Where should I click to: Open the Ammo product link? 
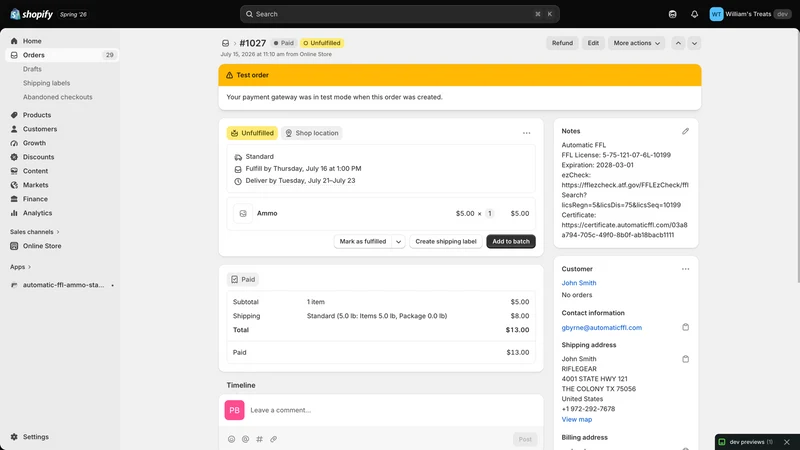[x=267, y=213]
